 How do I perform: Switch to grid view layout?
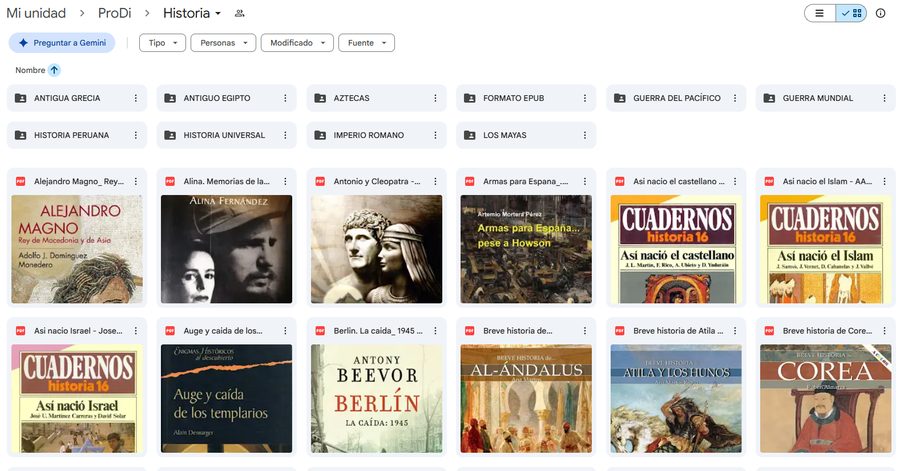point(851,13)
